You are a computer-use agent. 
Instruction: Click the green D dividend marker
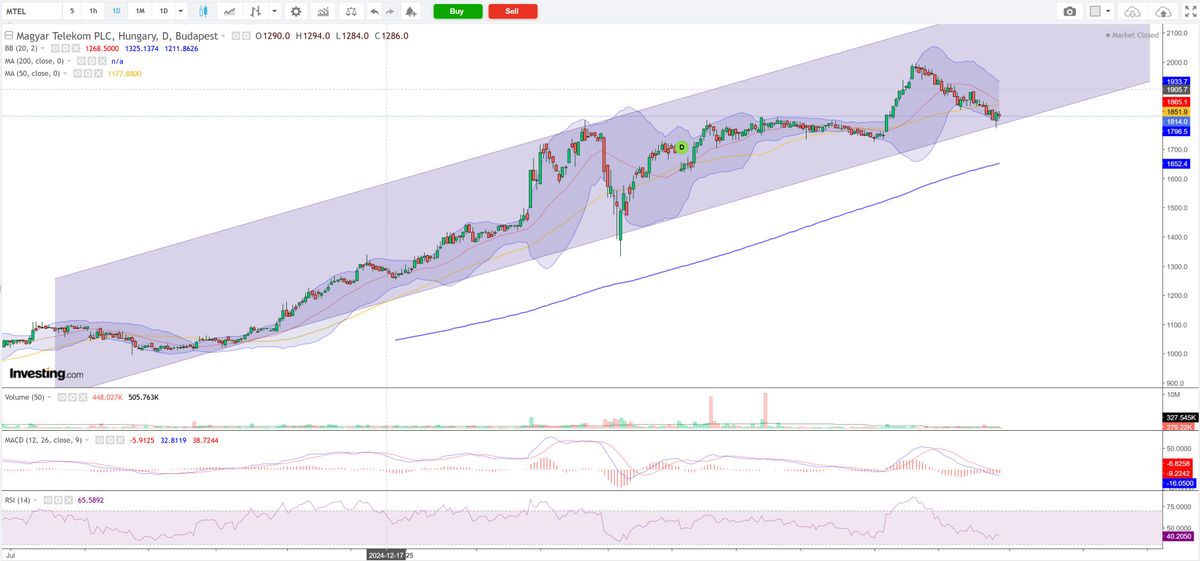point(682,147)
